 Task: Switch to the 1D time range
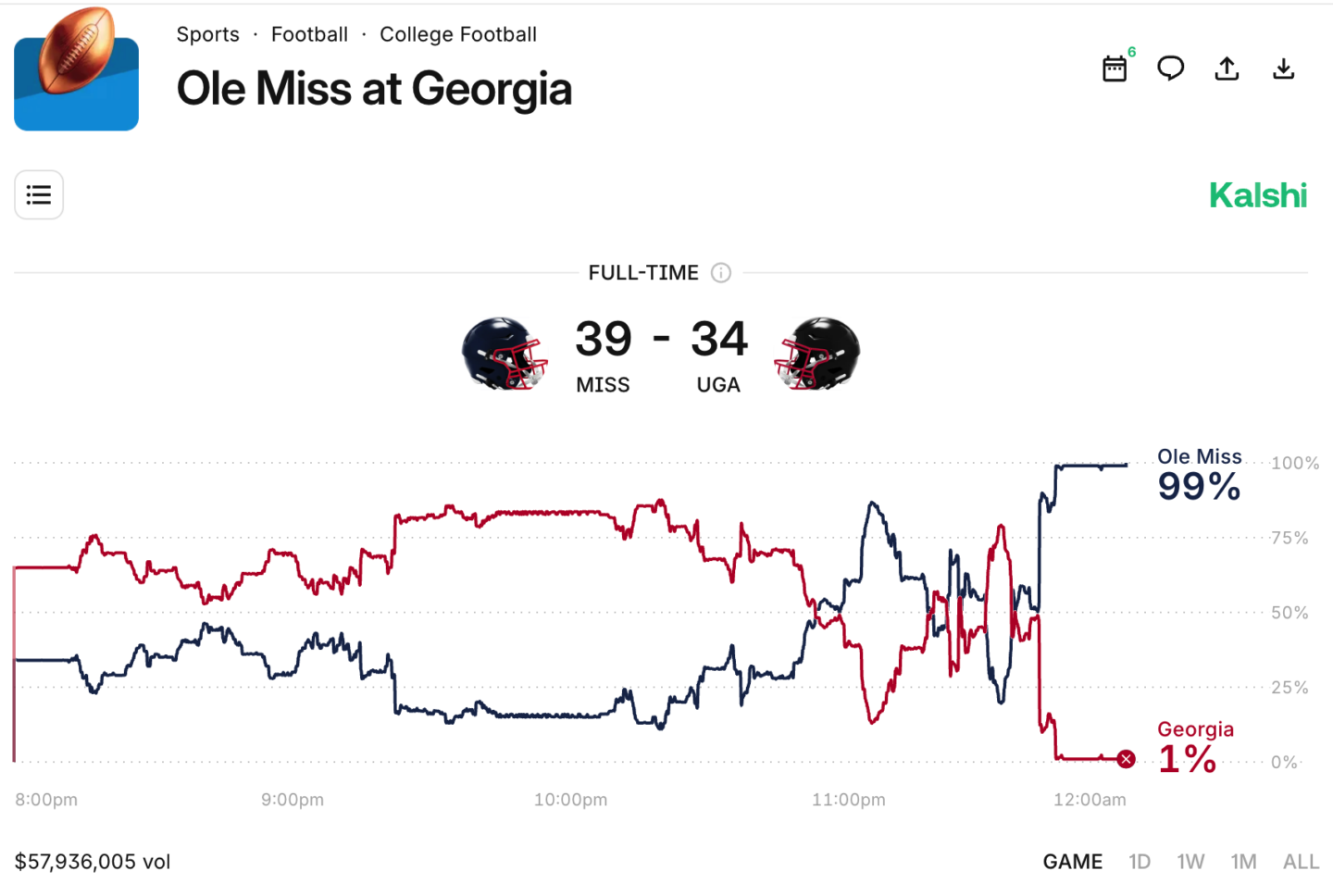point(1140,862)
